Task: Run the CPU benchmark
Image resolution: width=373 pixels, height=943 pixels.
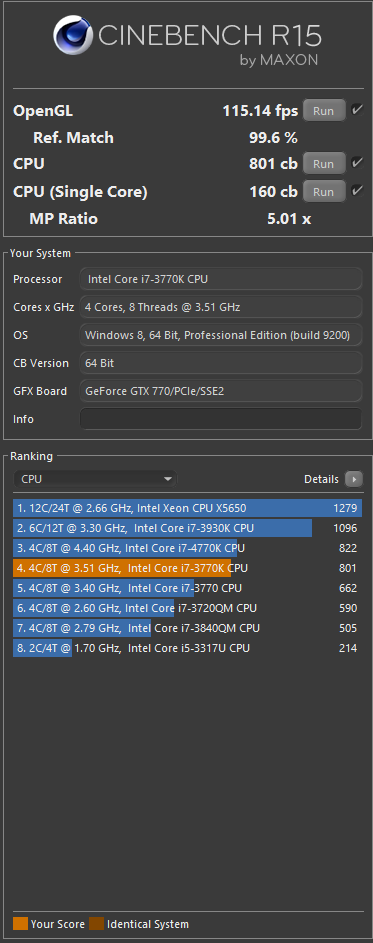Action: [x=324, y=164]
